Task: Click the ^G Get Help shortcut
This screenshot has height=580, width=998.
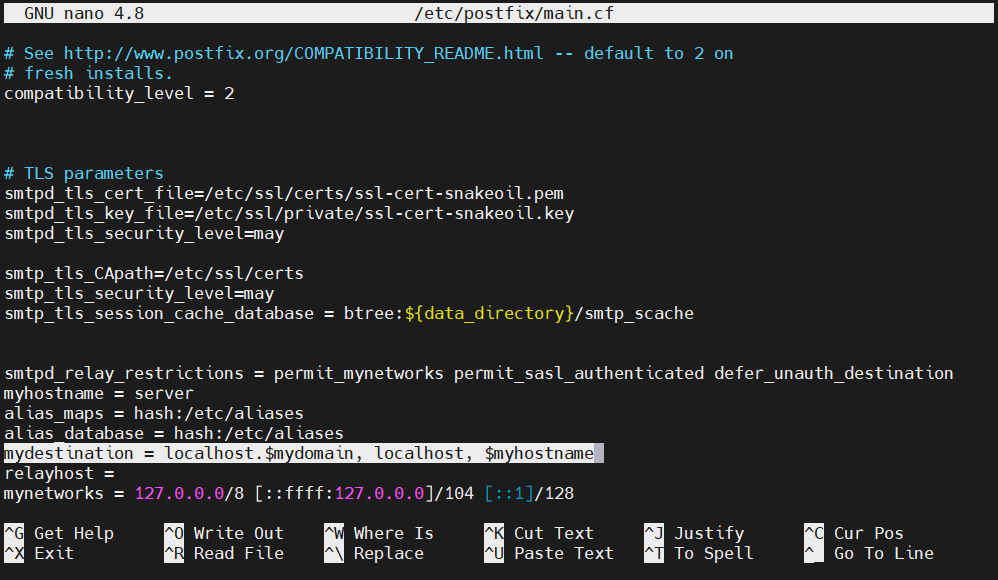Action: pos(59,533)
